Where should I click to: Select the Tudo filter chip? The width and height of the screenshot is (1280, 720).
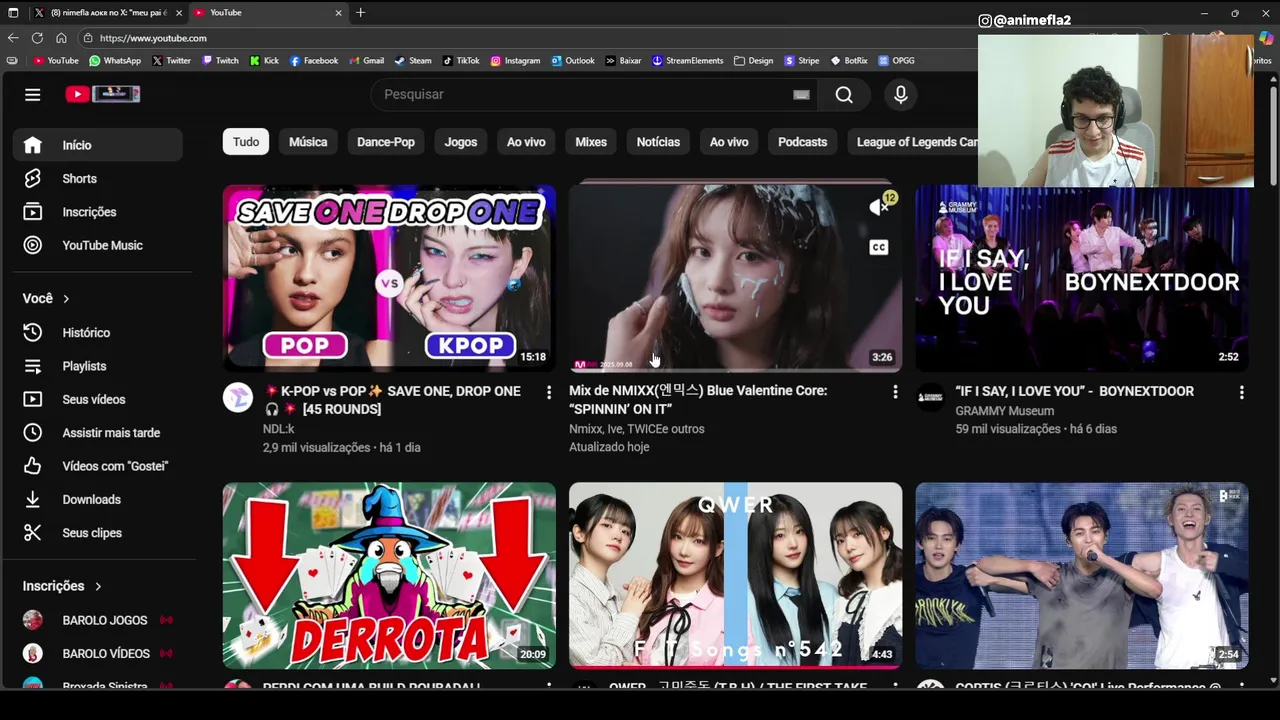click(x=246, y=142)
